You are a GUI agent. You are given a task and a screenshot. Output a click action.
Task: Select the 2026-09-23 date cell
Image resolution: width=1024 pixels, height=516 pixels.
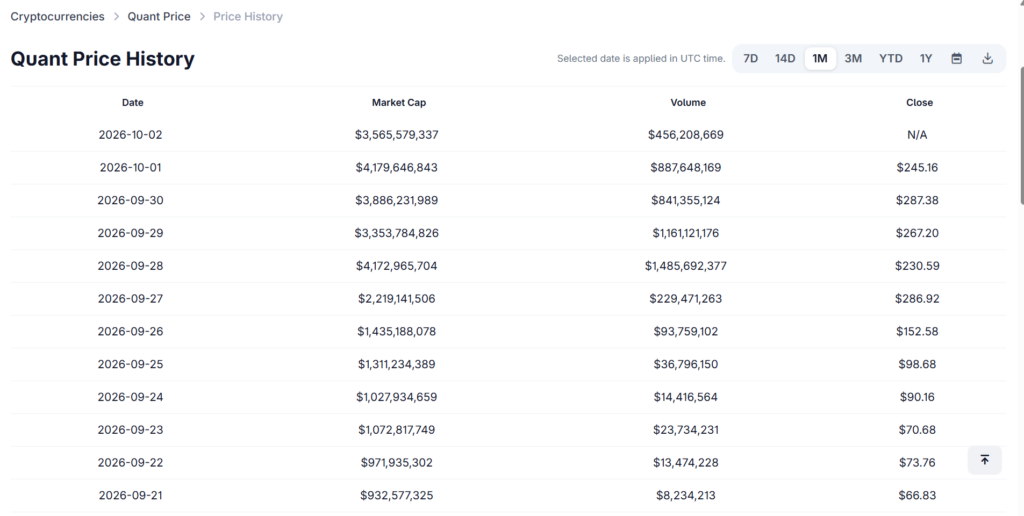coord(130,430)
